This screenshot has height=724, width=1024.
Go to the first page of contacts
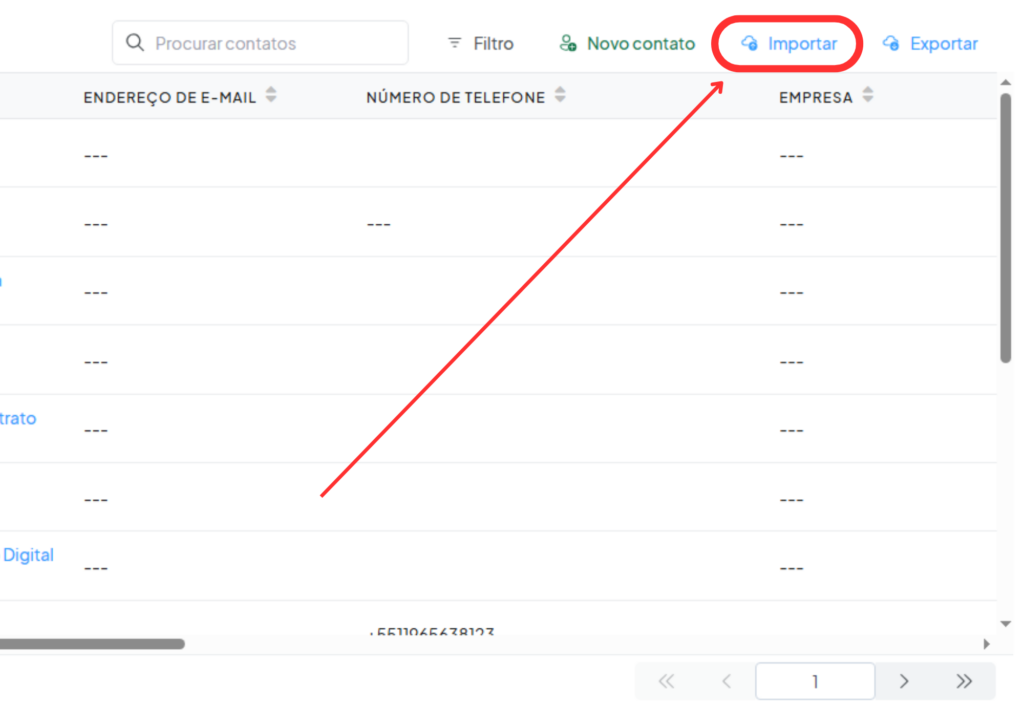pyautogui.click(x=666, y=681)
